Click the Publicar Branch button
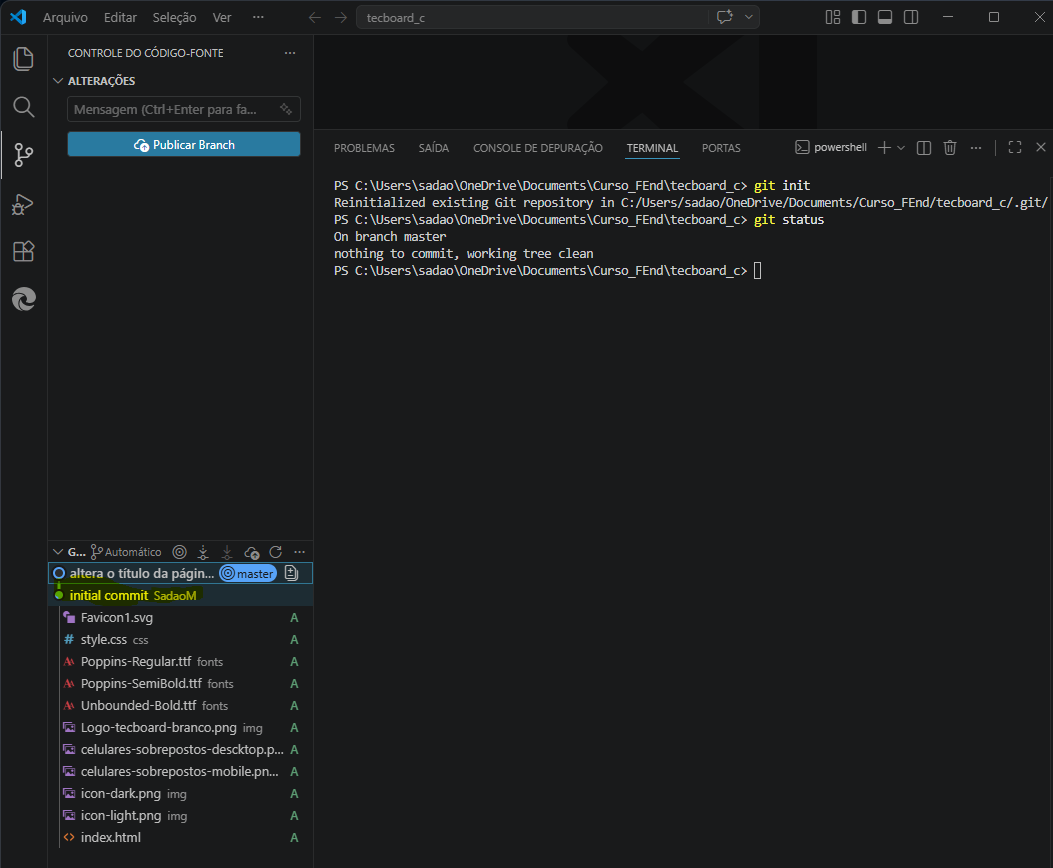Screen dimensions: 1053x868 pyautogui.click(x=184, y=145)
